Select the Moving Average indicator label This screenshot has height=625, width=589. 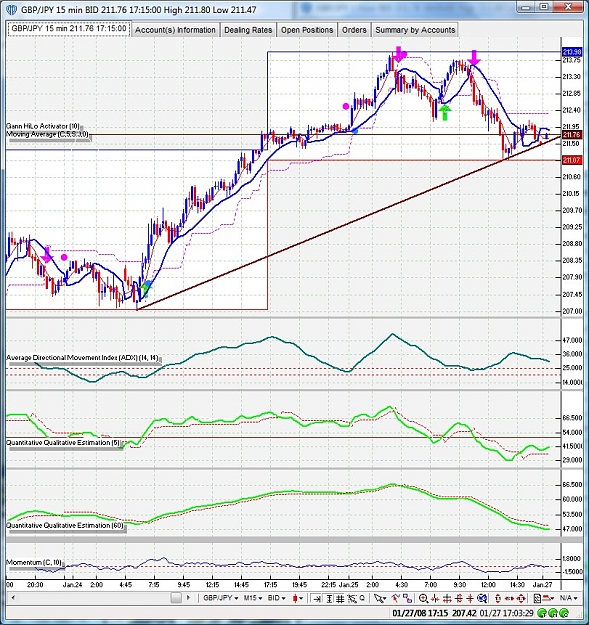47,134
